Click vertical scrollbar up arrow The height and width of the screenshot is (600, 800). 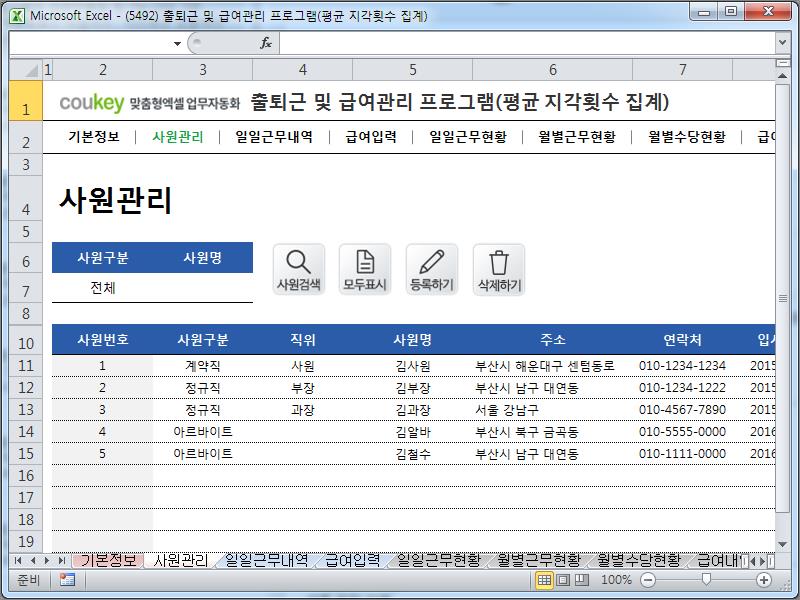pos(782,76)
